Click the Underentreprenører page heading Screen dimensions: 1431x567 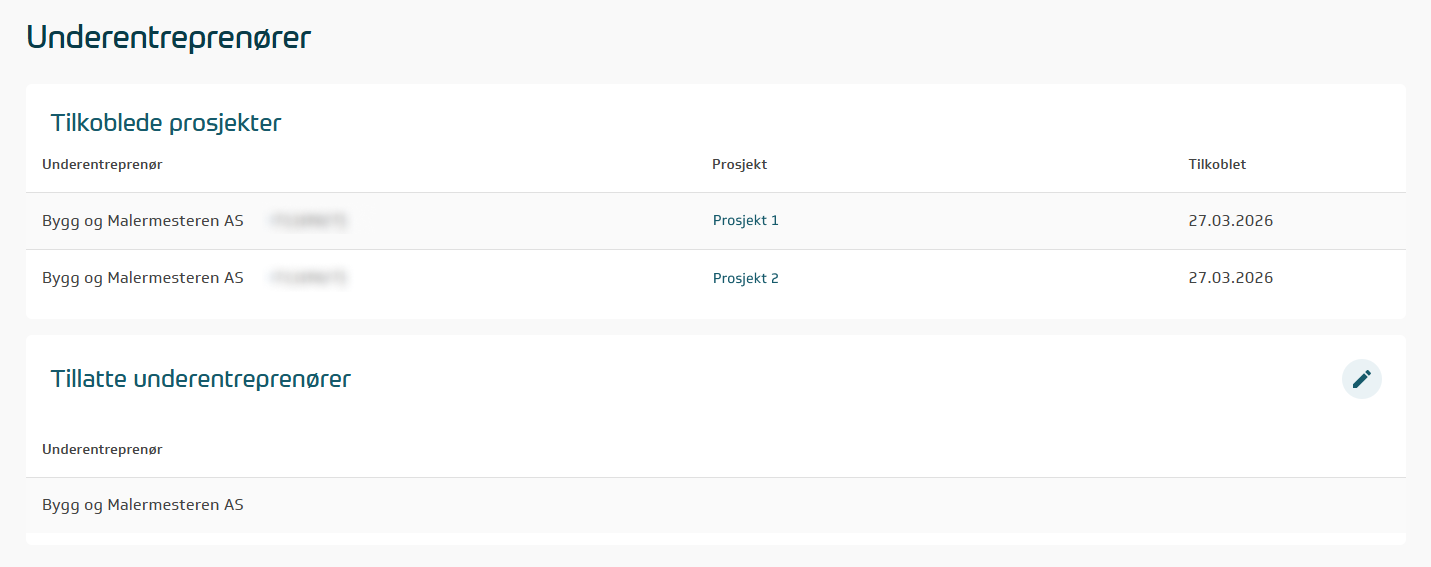tap(169, 37)
